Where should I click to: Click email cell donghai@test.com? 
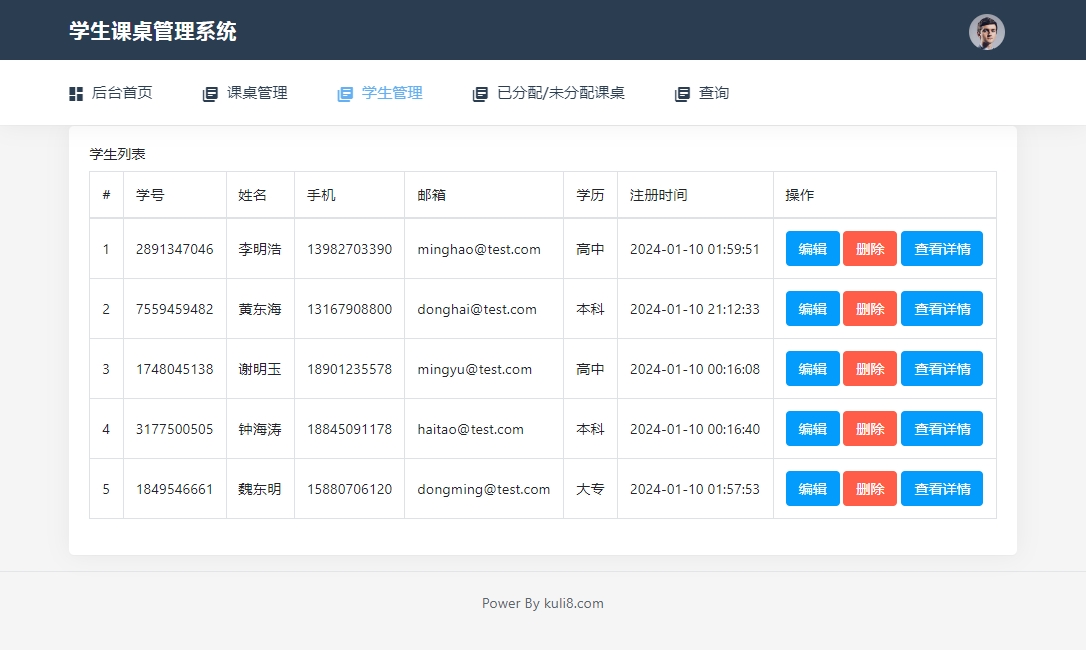click(477, 309)
